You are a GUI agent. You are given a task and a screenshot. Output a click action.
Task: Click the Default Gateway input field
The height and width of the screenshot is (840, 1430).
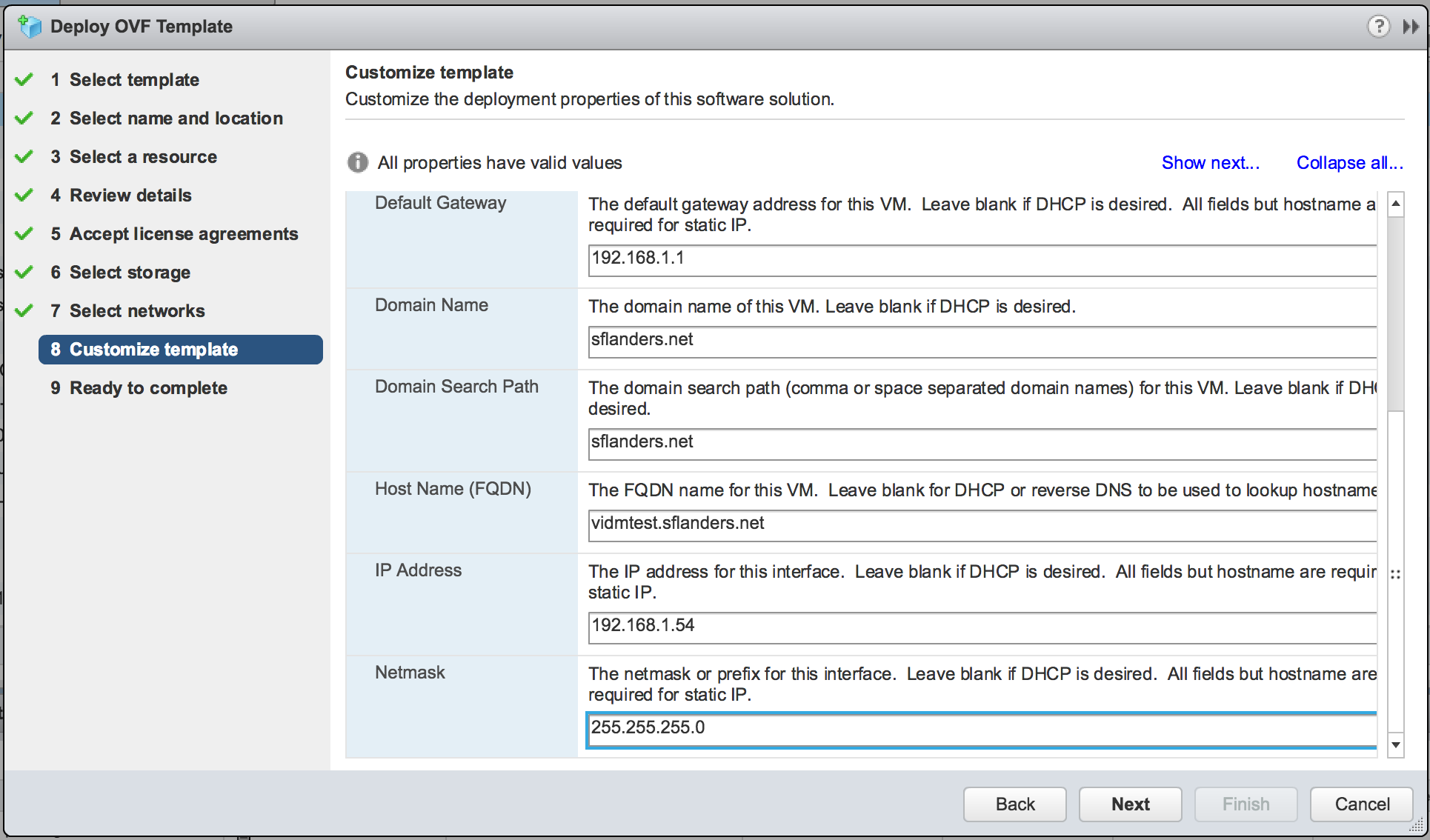pos(982,259)
